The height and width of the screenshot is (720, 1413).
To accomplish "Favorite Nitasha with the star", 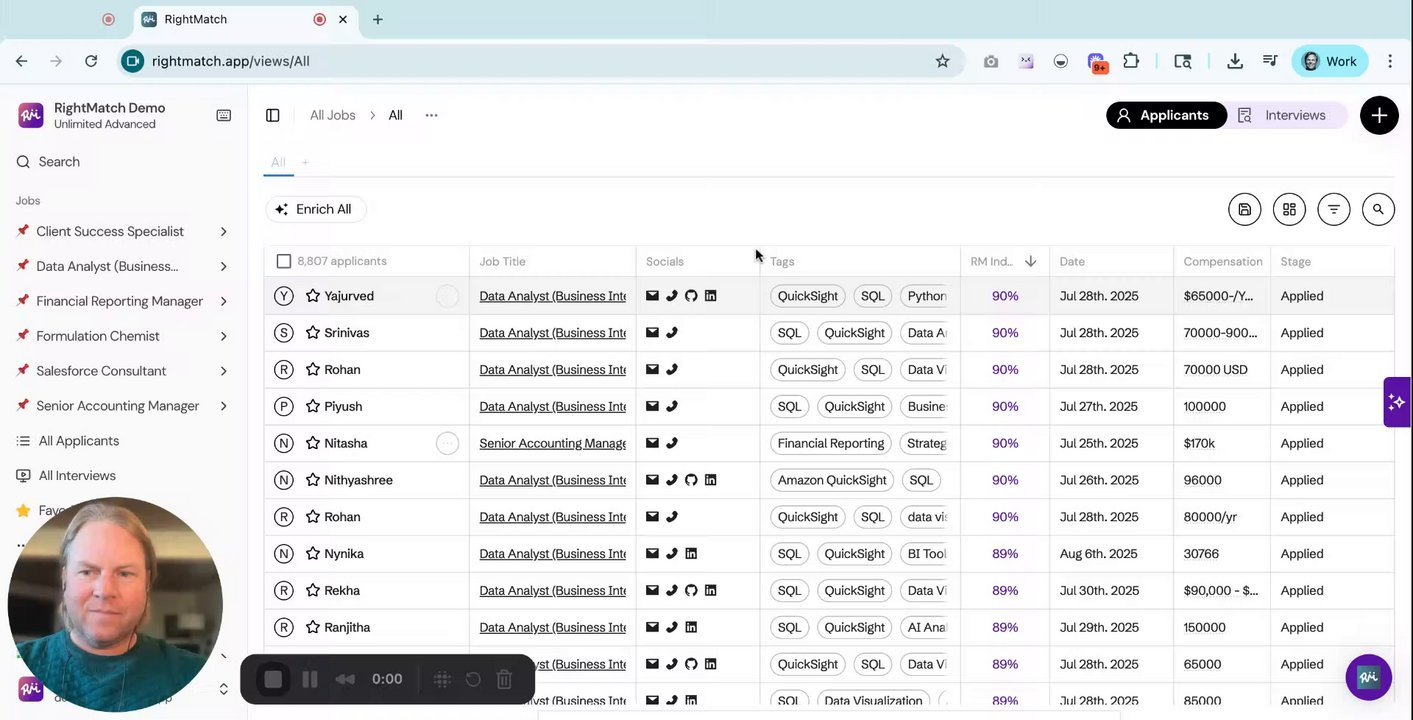I will coord(313,443).
